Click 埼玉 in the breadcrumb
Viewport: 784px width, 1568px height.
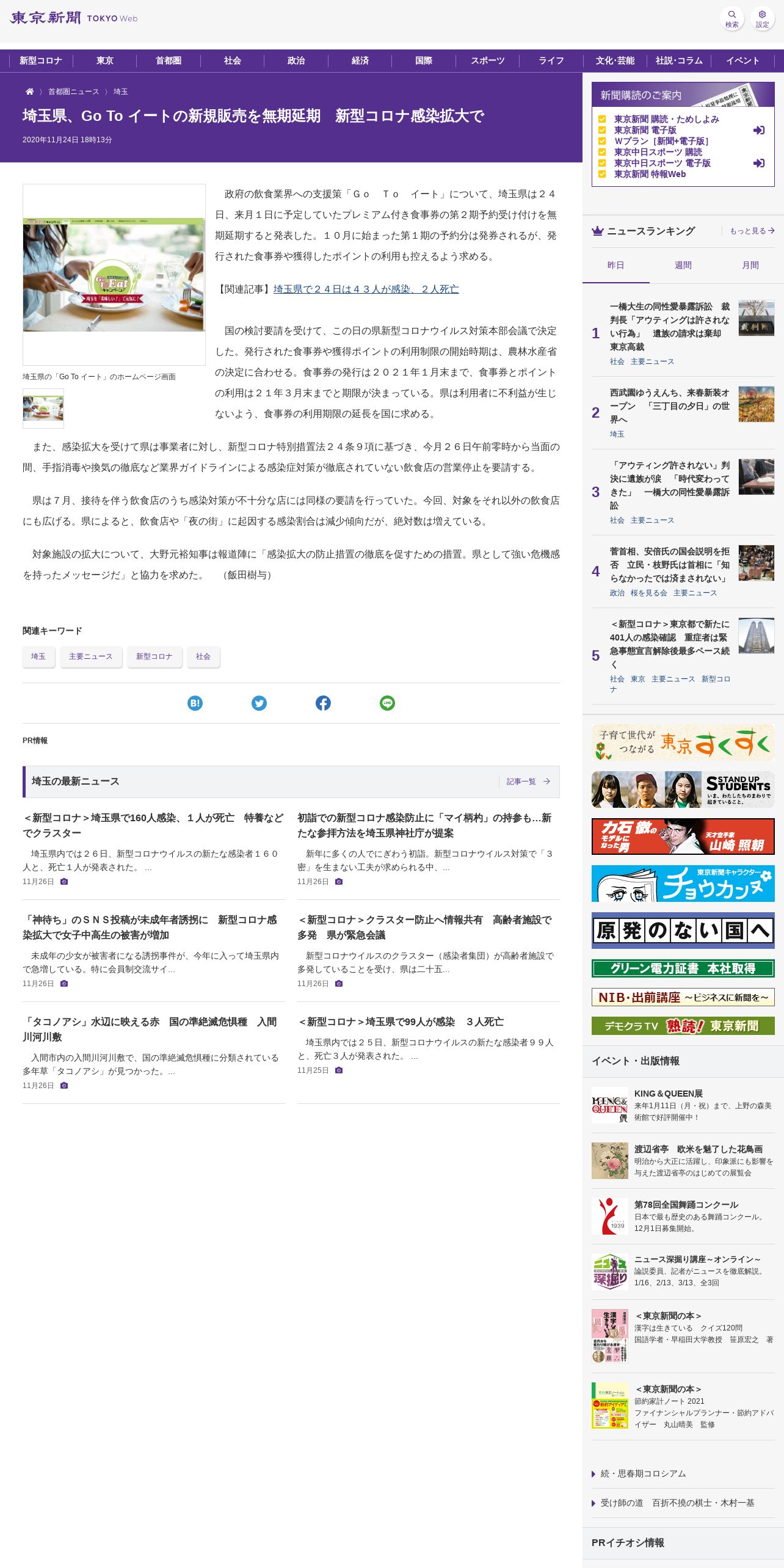pos(120,92)
